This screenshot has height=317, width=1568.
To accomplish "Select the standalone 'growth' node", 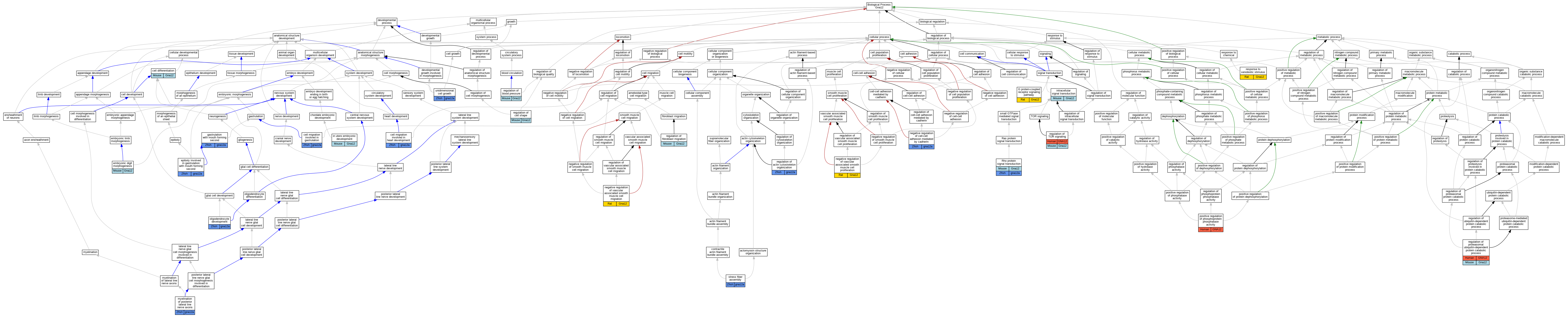I will [511, 21].
